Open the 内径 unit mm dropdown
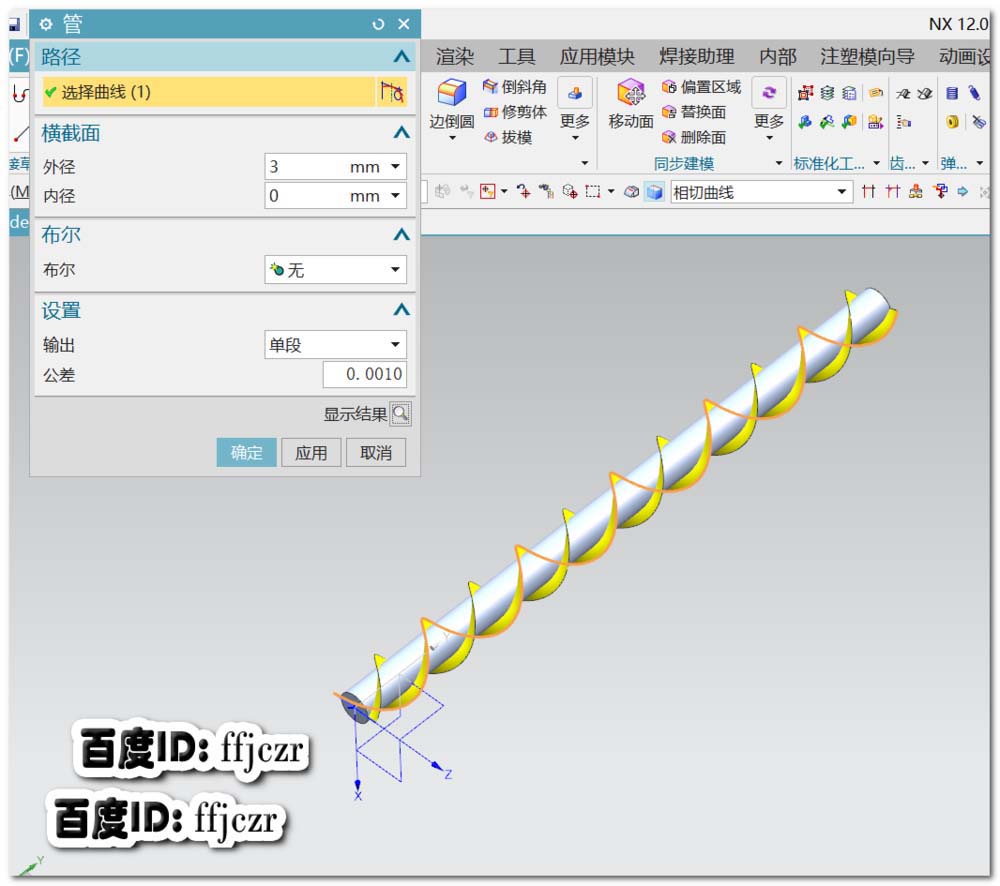 click(x=395, y=195)
